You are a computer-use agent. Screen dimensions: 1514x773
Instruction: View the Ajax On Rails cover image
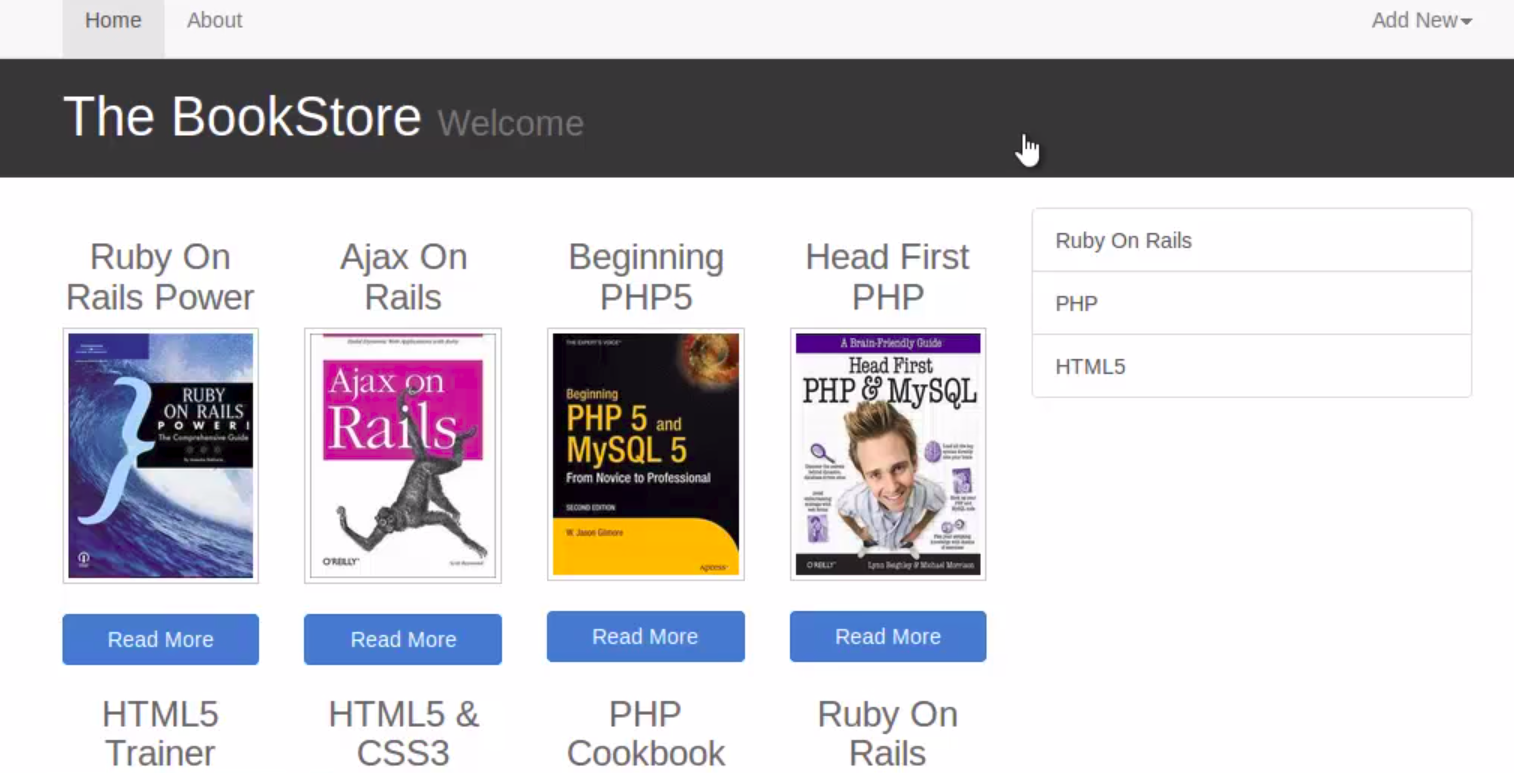pyautogui.click(x=403, y=456)
